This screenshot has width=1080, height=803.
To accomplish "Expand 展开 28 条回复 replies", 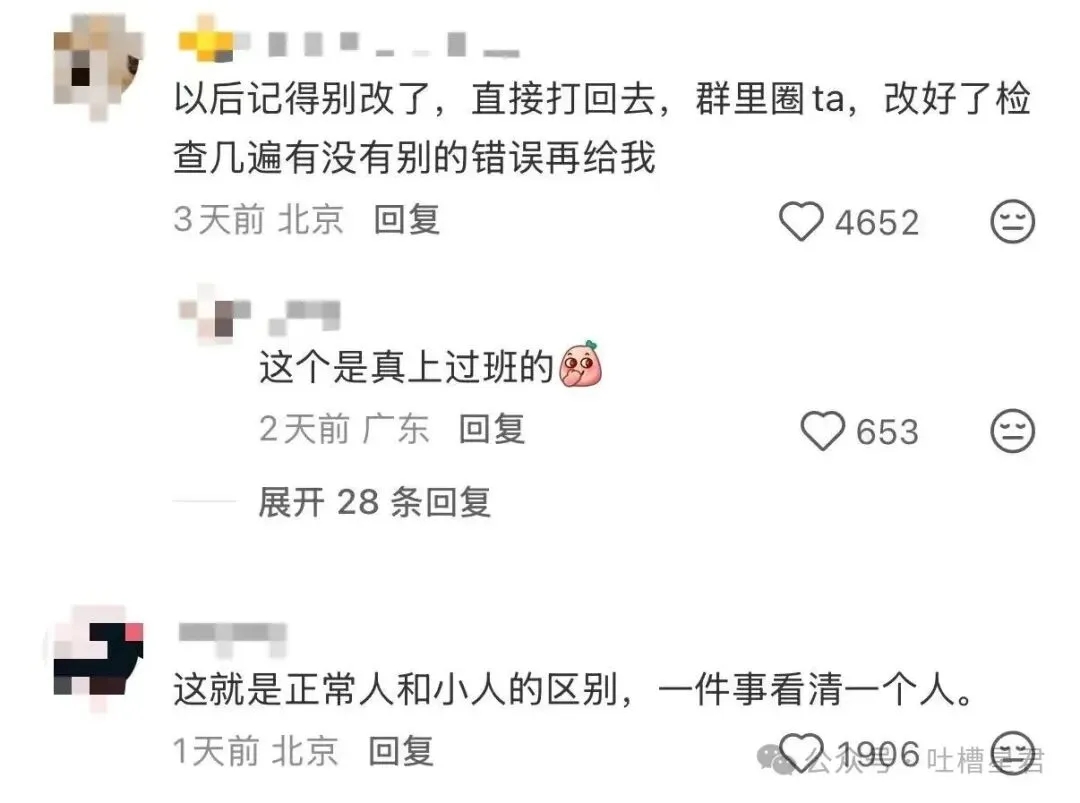I will [374, 502].
